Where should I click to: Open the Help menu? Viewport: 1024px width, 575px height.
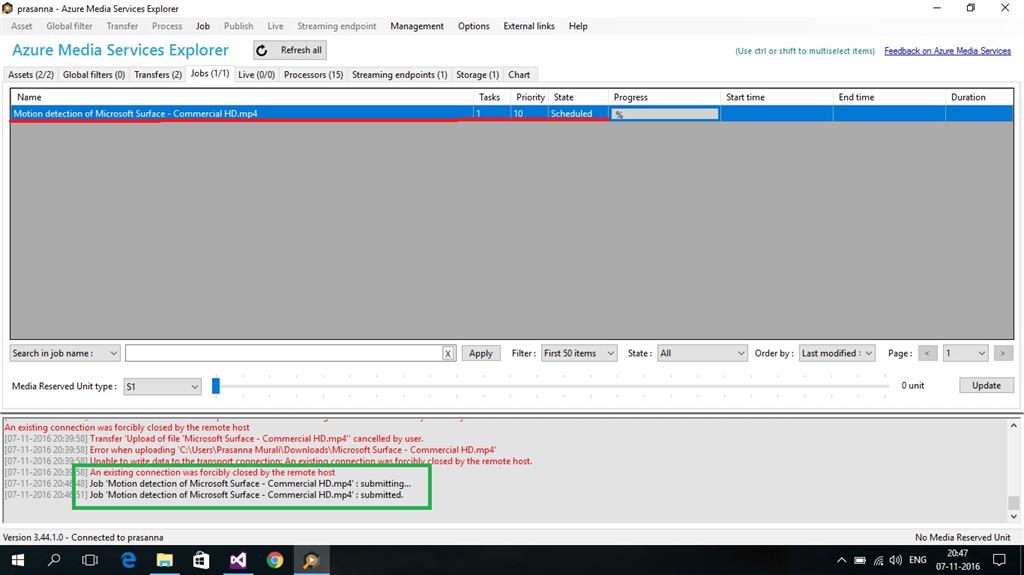[x=578, y=26]
